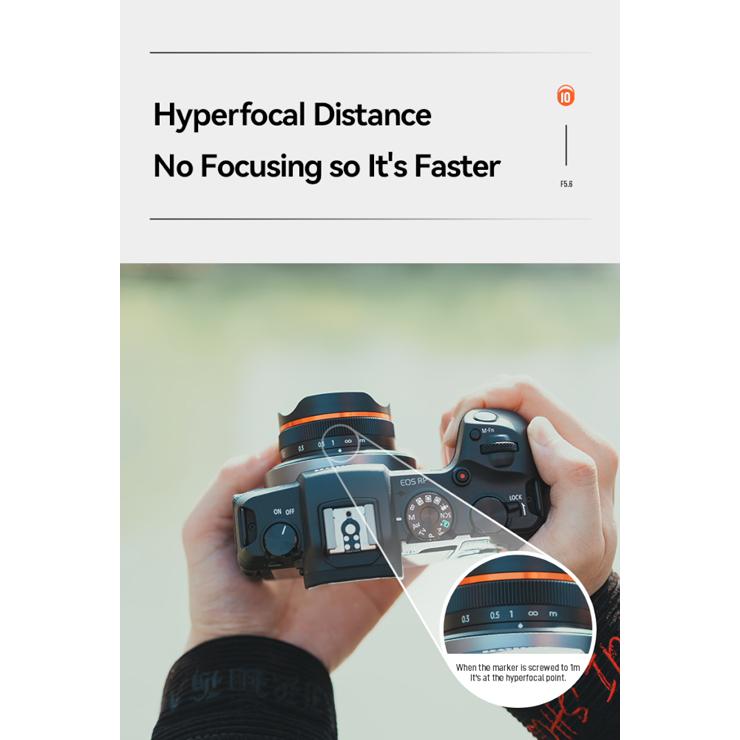This screenshot has width=740, height=740.
Task: Click the camera shutter release button
Action: (485, 417)
